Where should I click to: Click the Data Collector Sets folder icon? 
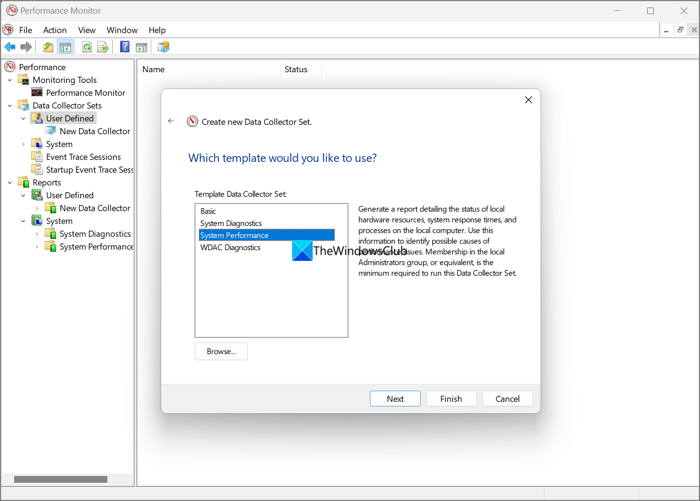point(23,105)
